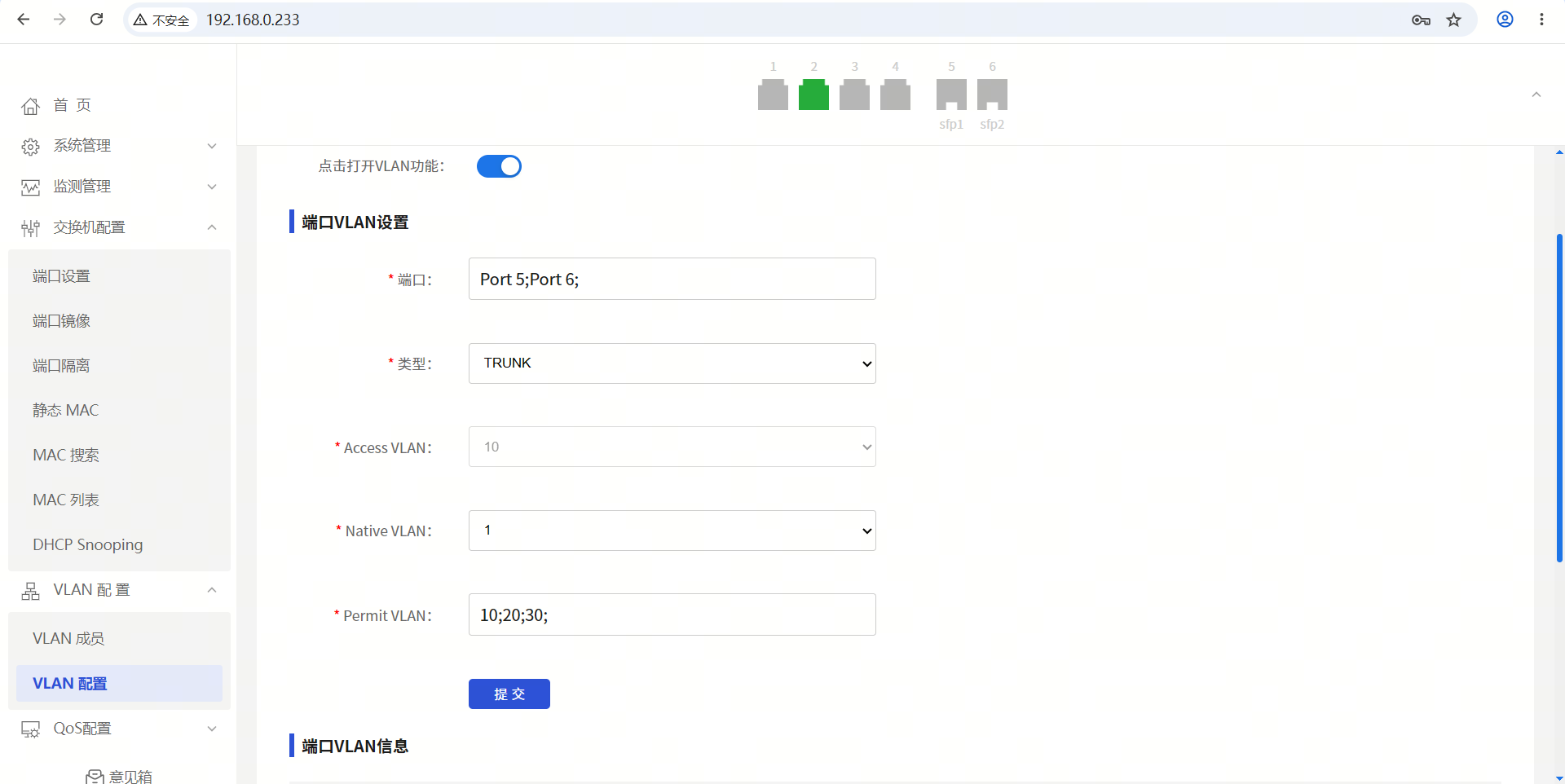The image size is (1565, 784).
Task: Click the network icon for VLAN 配置 group
Action: pyautogui.click(x=30, y=591)
